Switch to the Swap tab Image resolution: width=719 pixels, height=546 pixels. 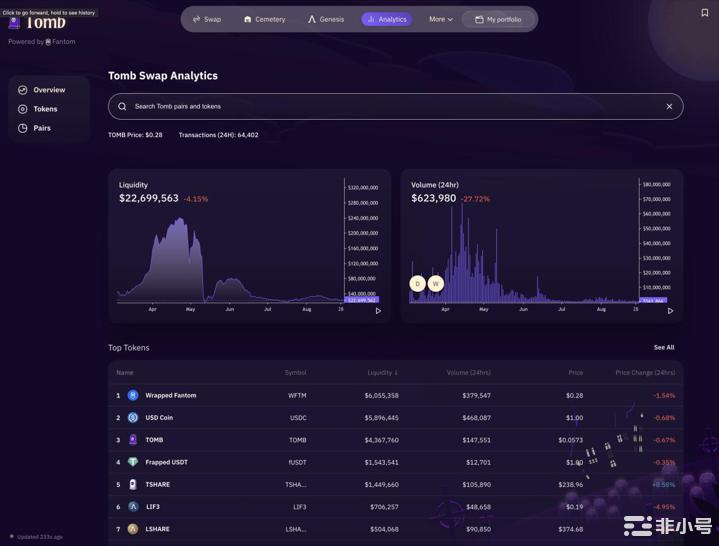pos(206,19)
